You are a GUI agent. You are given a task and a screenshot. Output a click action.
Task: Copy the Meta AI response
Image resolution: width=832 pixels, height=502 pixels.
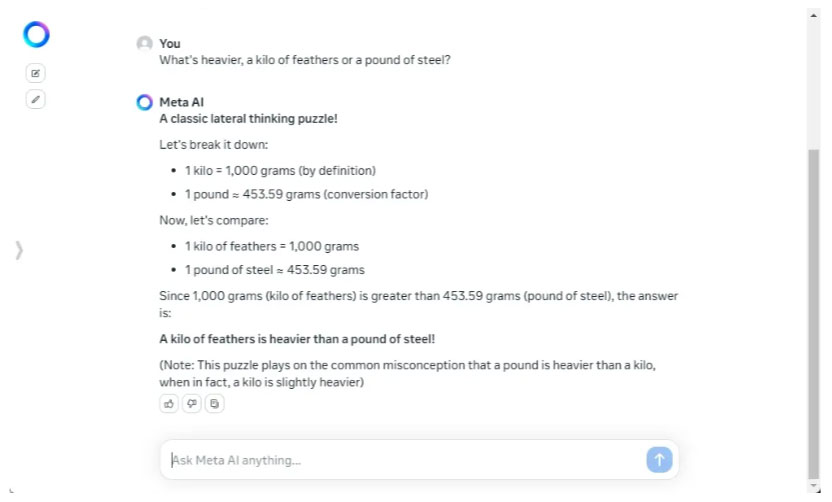[x=215, y=403]
